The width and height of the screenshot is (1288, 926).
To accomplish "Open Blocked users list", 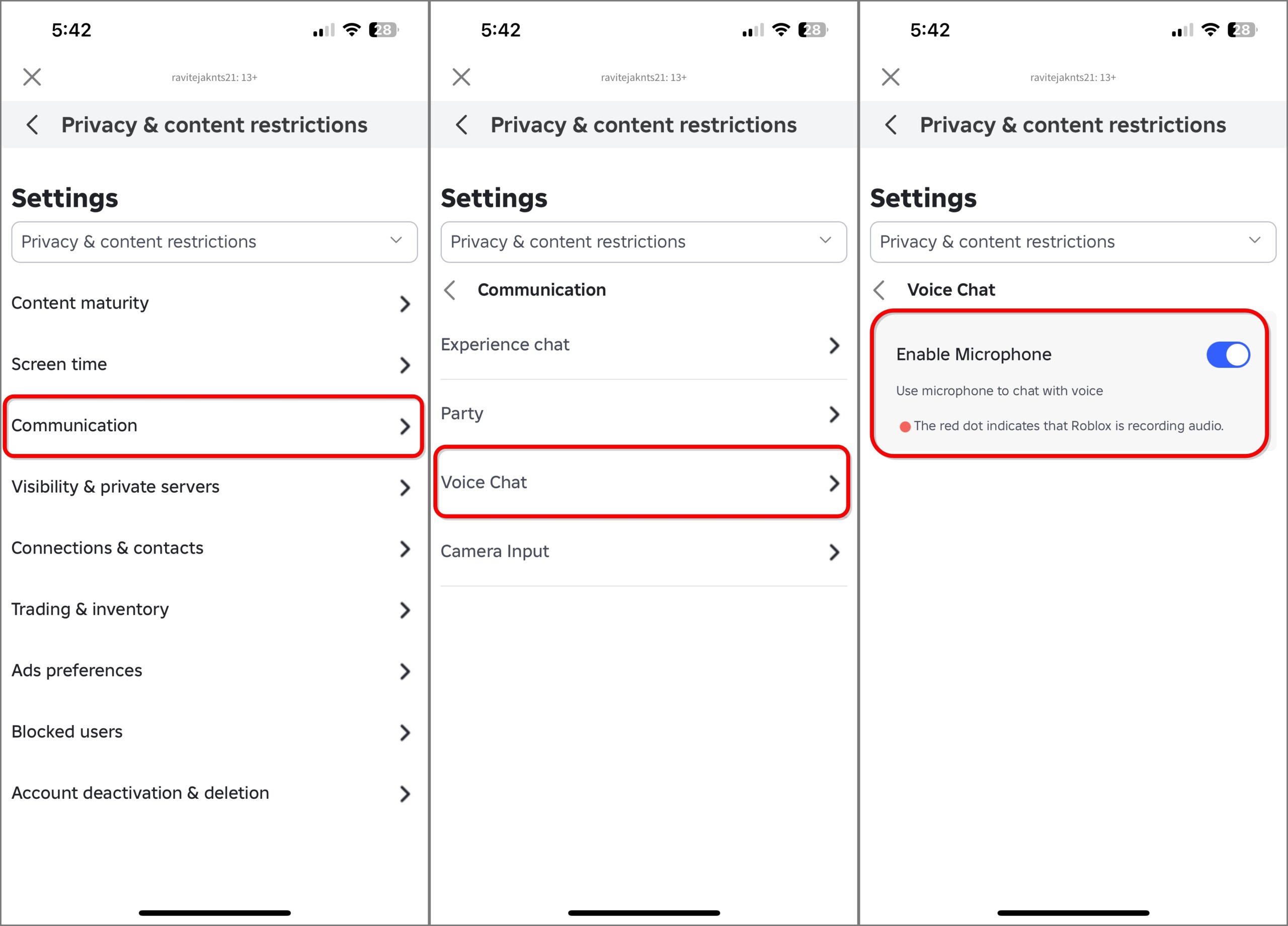I will pos(213,732).
